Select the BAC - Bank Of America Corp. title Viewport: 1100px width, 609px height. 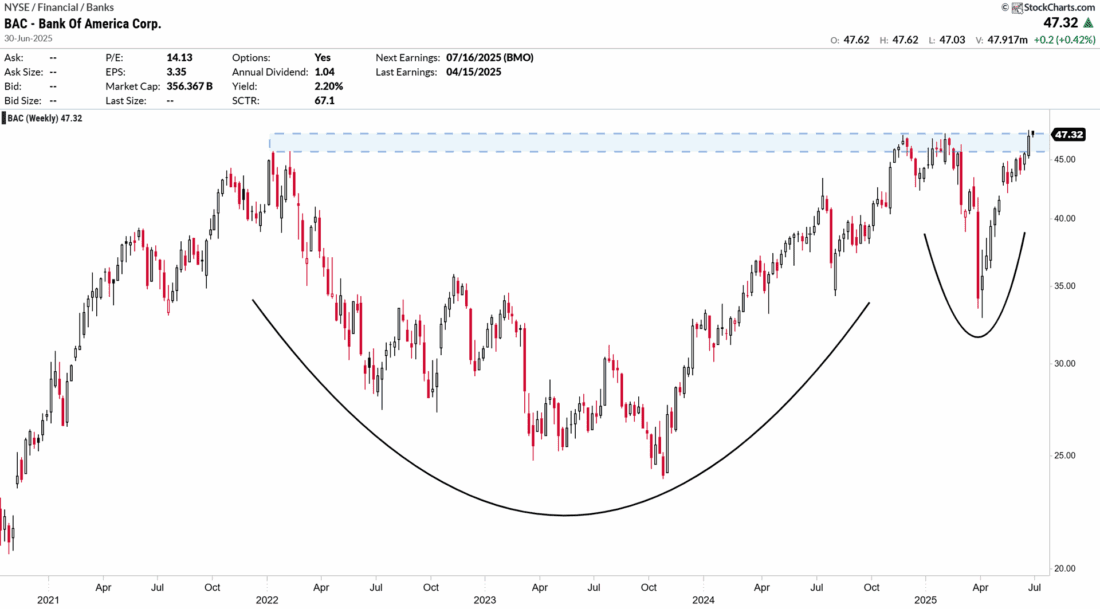[82, 23]
